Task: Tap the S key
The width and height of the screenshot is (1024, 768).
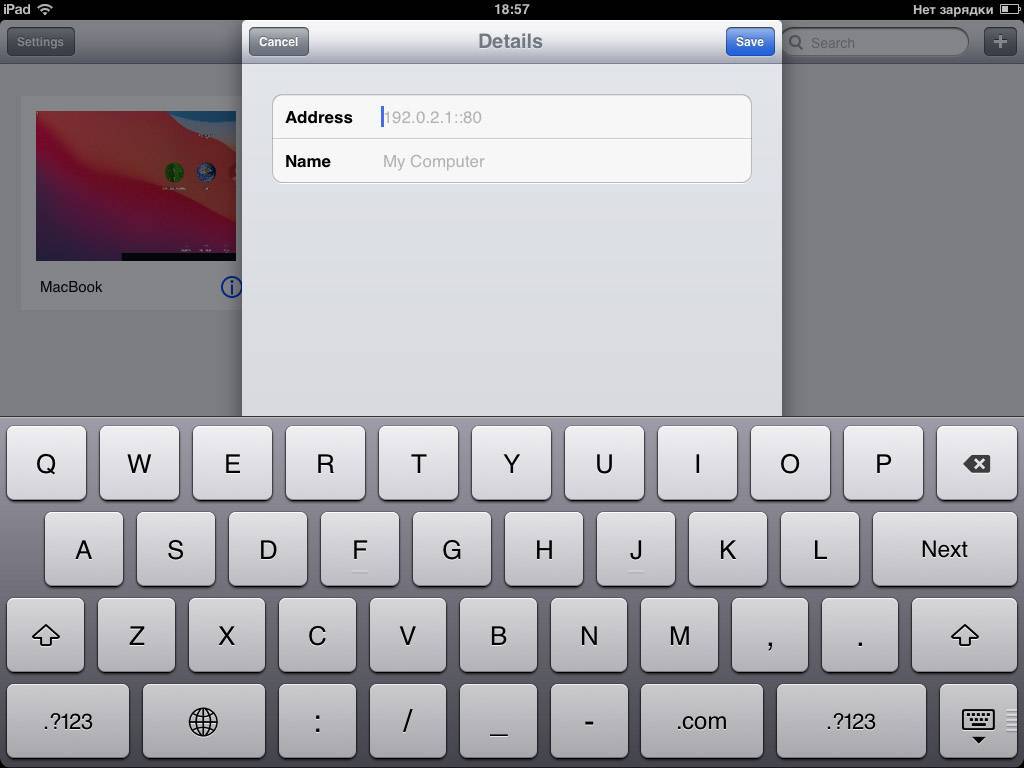Action: pyautogui.click(x=176, y=549)
